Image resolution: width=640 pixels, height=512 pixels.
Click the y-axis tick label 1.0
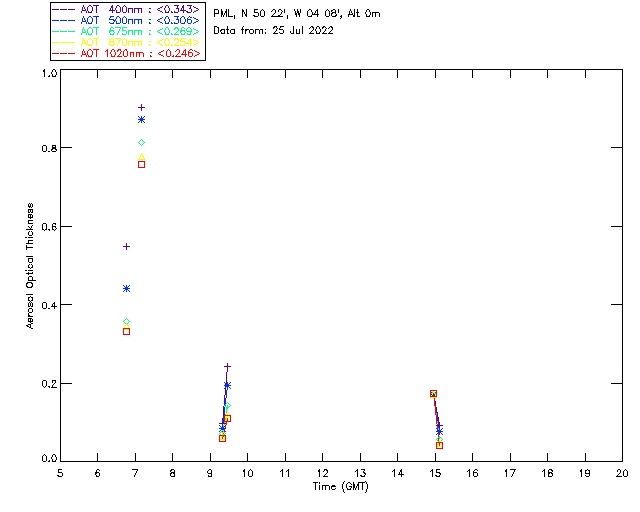coord(49,73)
